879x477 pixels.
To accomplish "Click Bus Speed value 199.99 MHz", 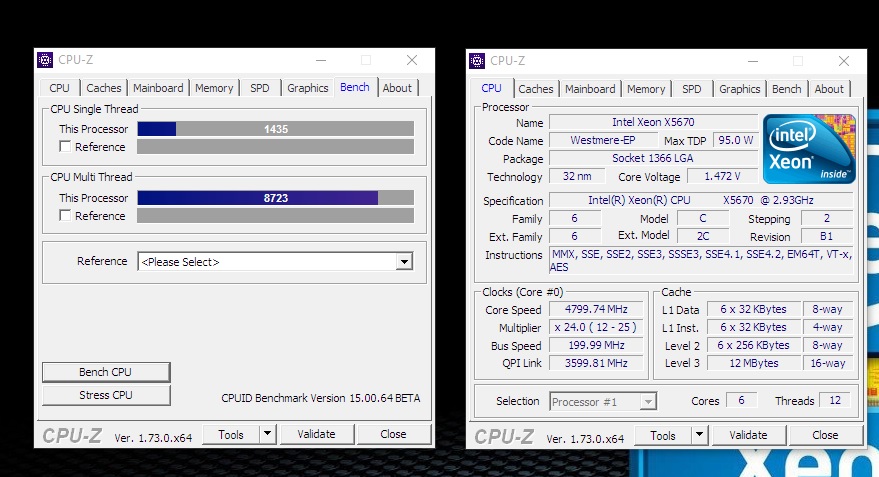I will coord(596,345).
